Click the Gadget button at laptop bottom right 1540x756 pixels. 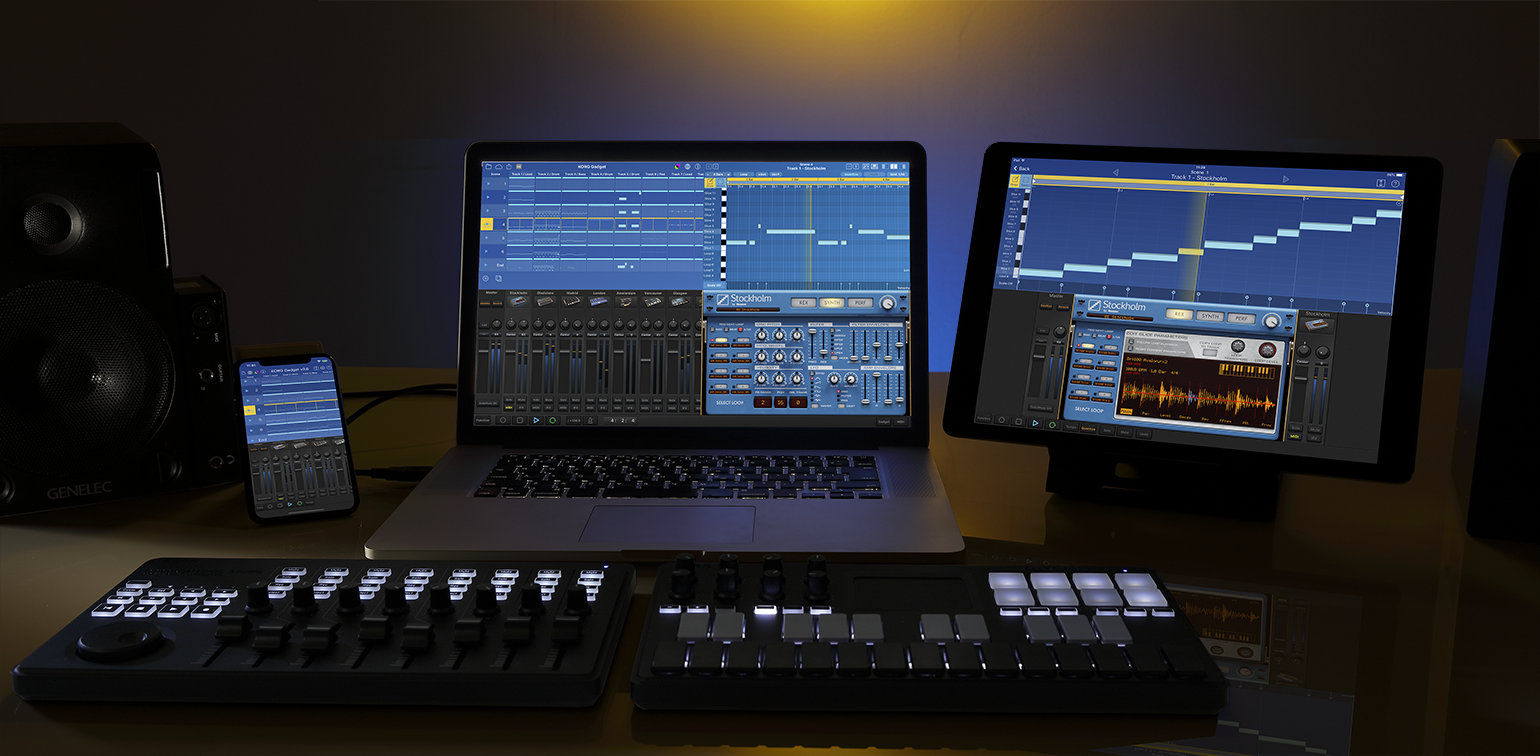tap(884, 422)
